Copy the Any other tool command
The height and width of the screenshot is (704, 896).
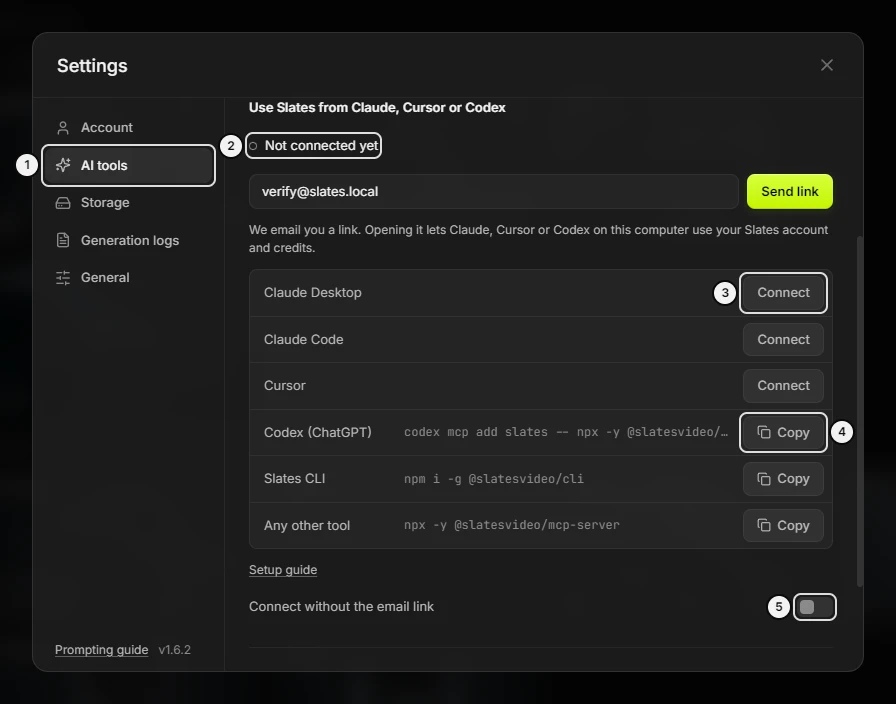tap(783, 526)
